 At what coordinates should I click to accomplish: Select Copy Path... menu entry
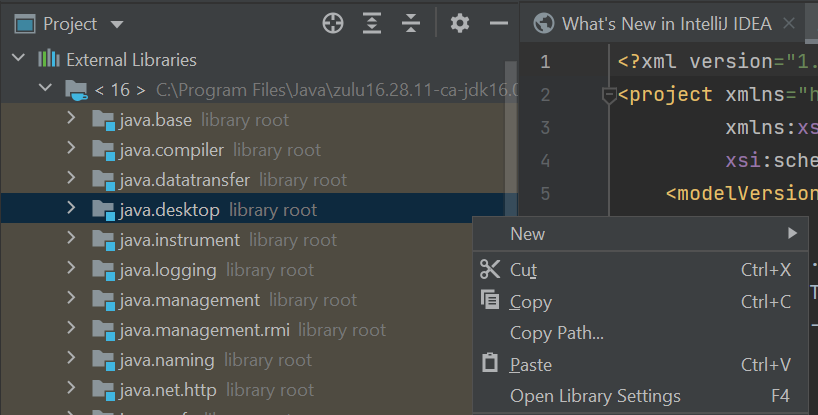pos(640,333)
